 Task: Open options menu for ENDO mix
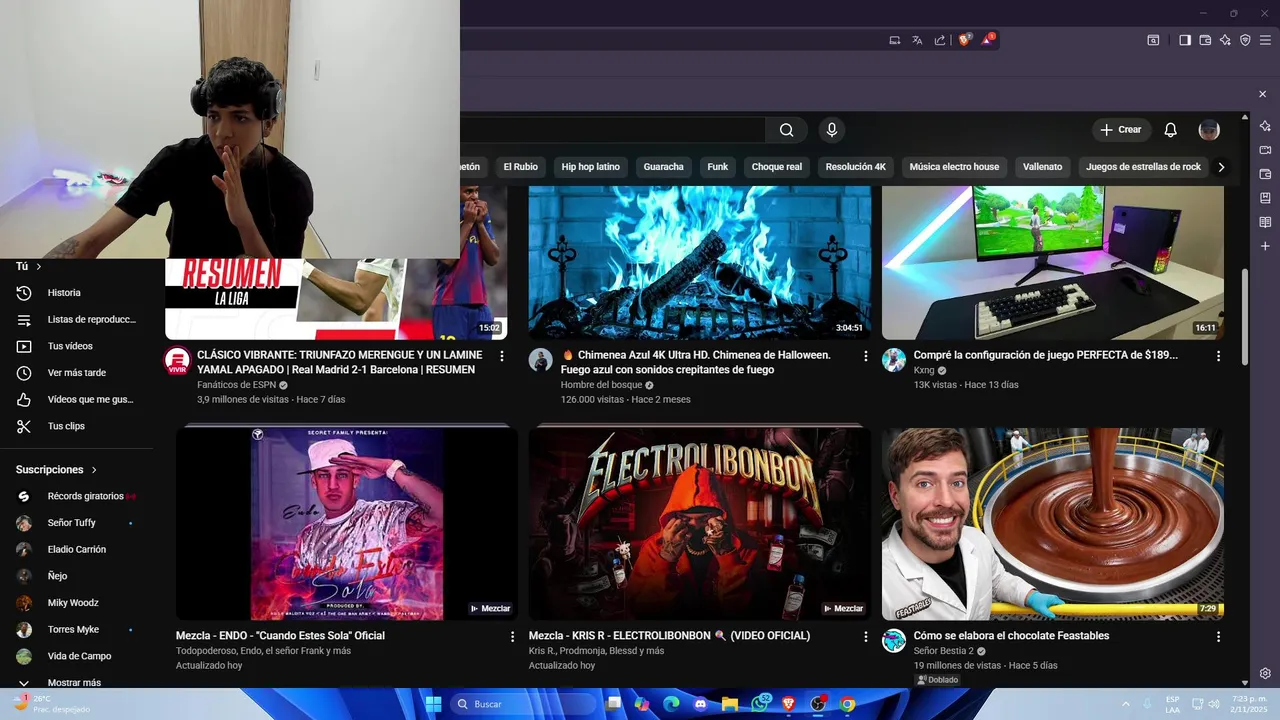(512, 636)
